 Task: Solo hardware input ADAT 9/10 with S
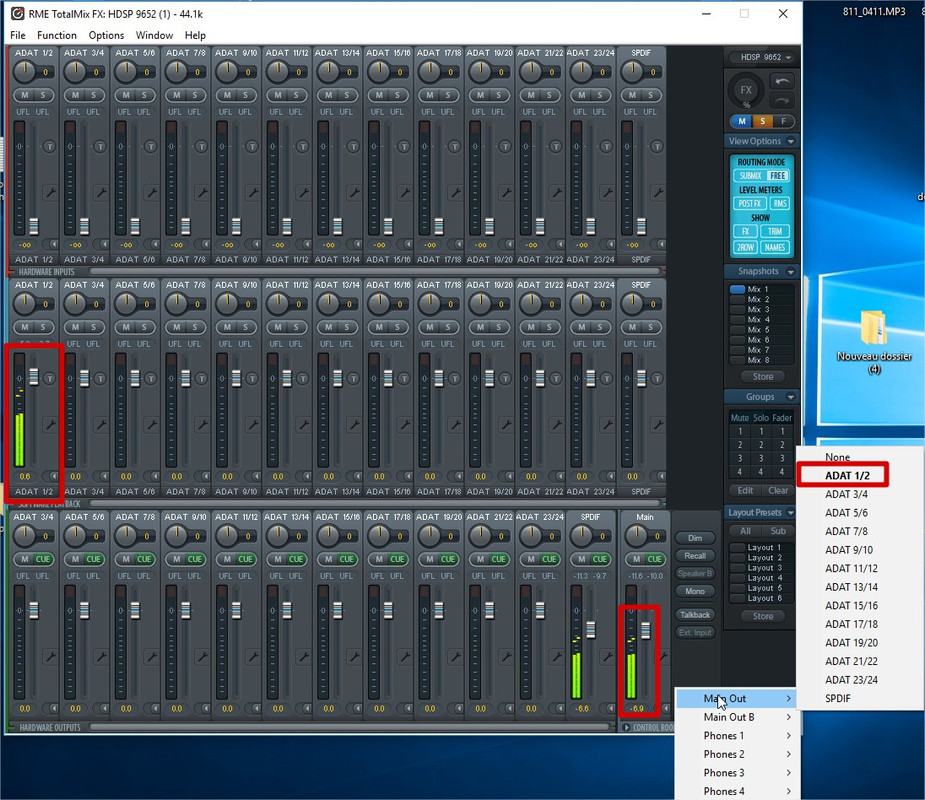tap(245, 95)
